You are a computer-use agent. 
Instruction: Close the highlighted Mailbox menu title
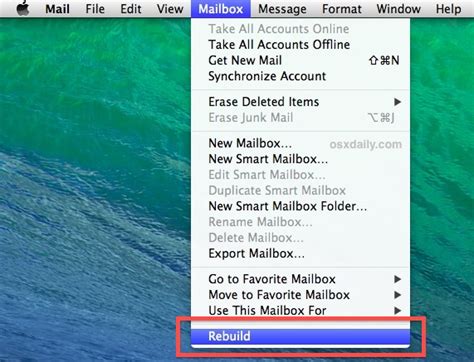click(220, 9)
